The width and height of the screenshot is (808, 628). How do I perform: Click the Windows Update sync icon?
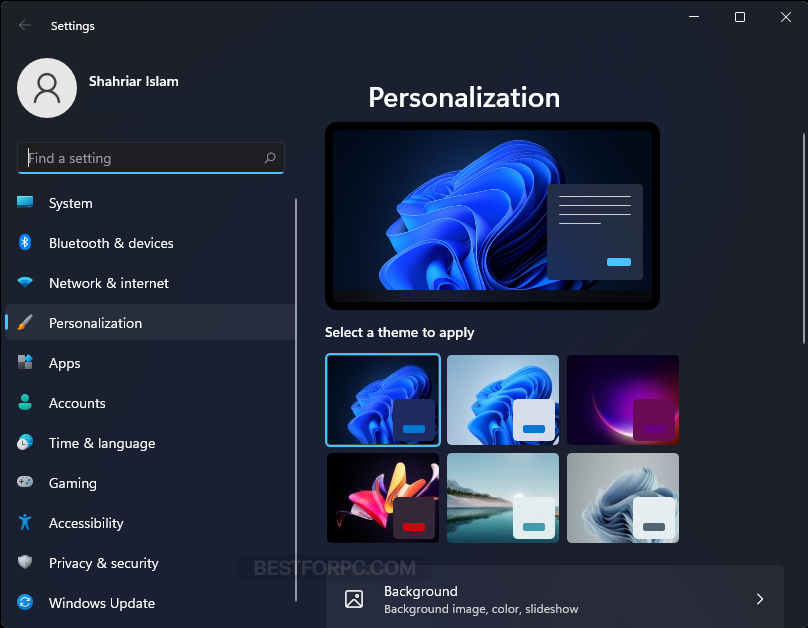pos(25,602)
